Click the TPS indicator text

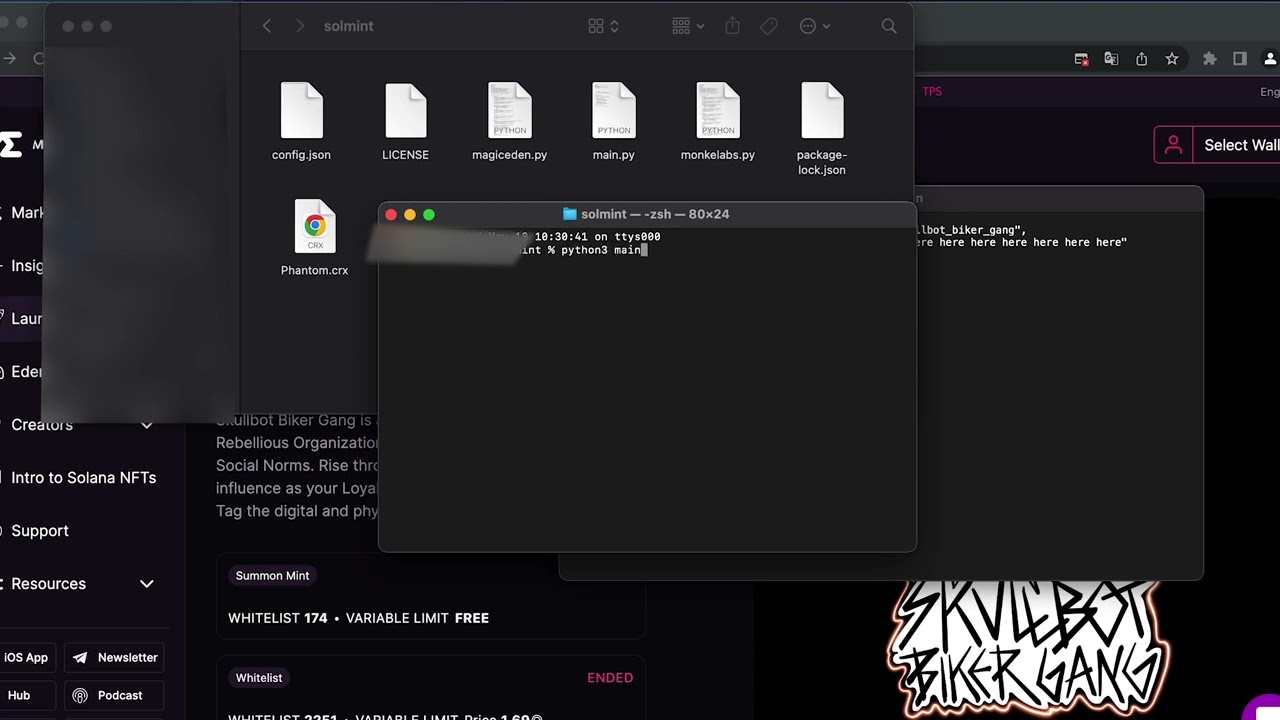point(932,91)
